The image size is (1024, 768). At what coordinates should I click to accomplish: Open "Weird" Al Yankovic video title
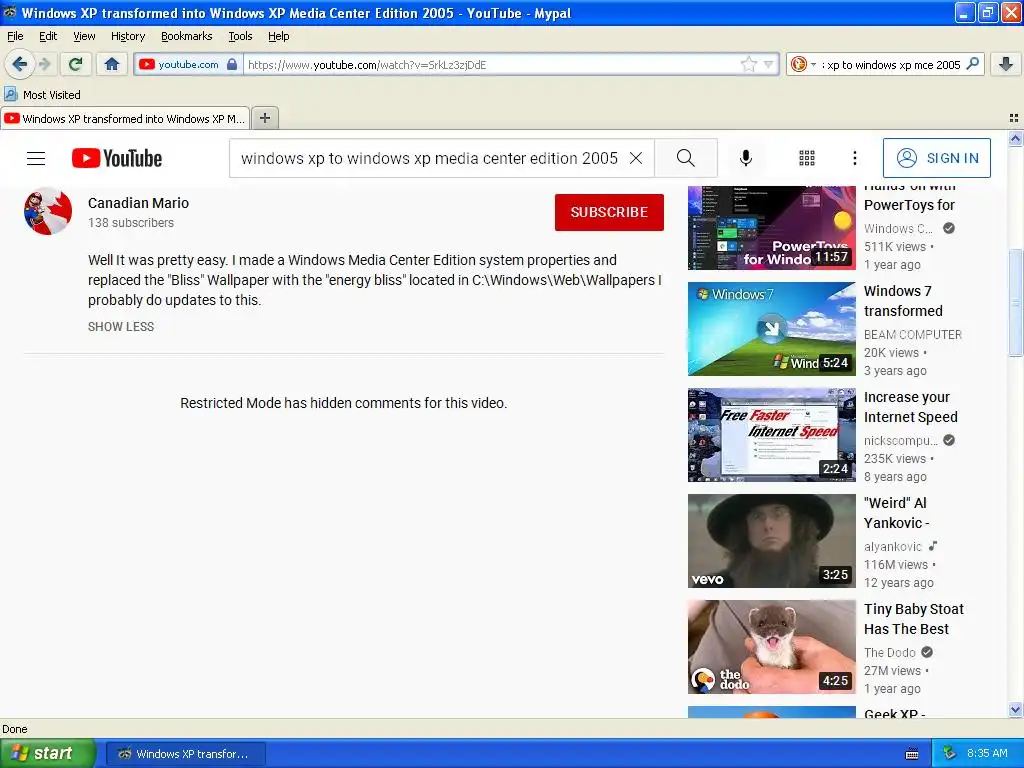tap(896, 513)
